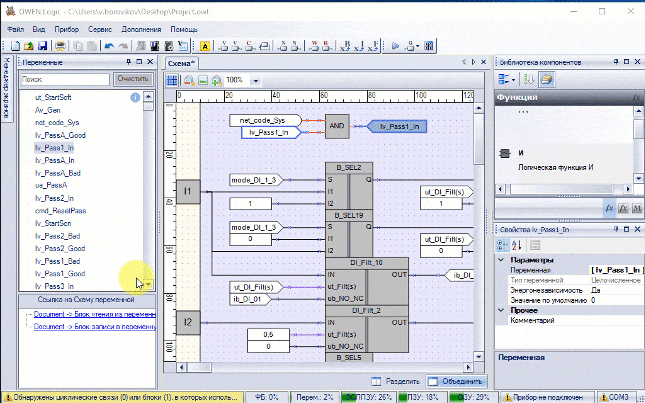Select variable lv_Pass1_In in list
This screenshot has width=645, height=403.
tap(54, 147)
